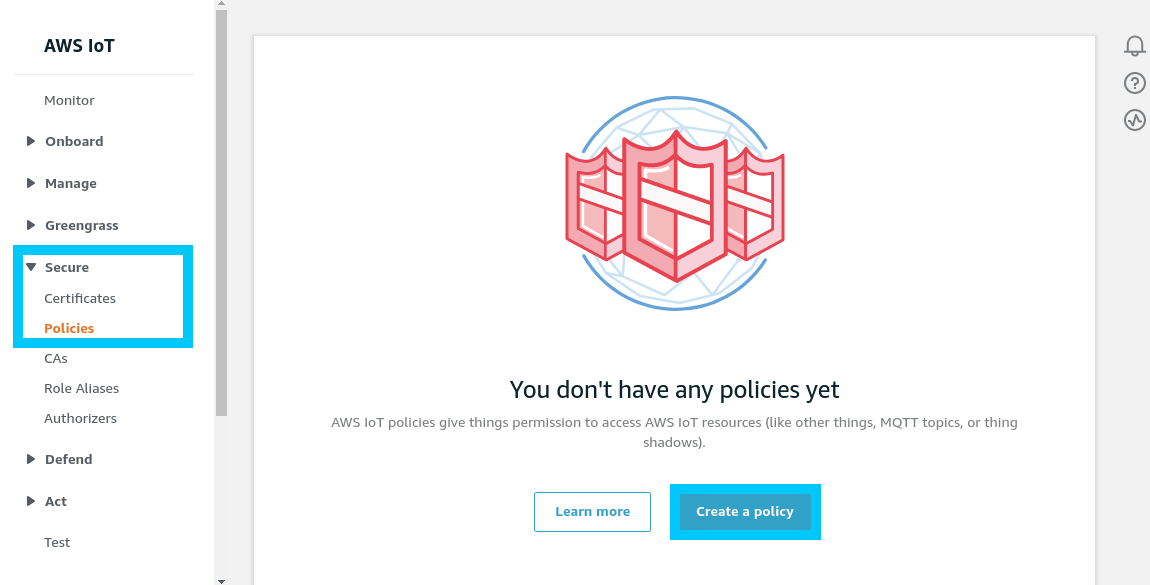
Task: Open the CAs page
Action: (x=56, y=358)
